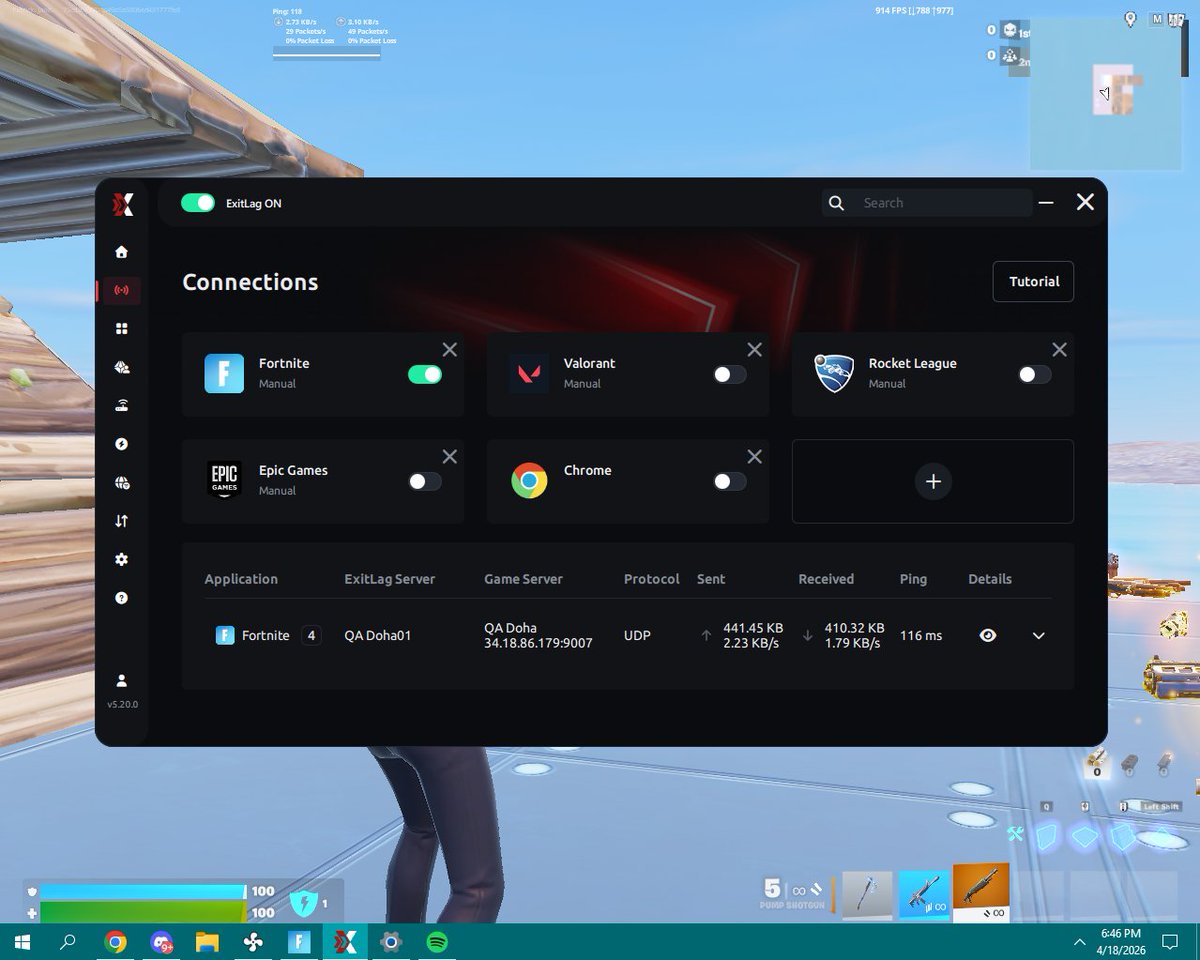Open the user account icon
This screenshot has width=1200, height=960.
click(x=122, y=680)
